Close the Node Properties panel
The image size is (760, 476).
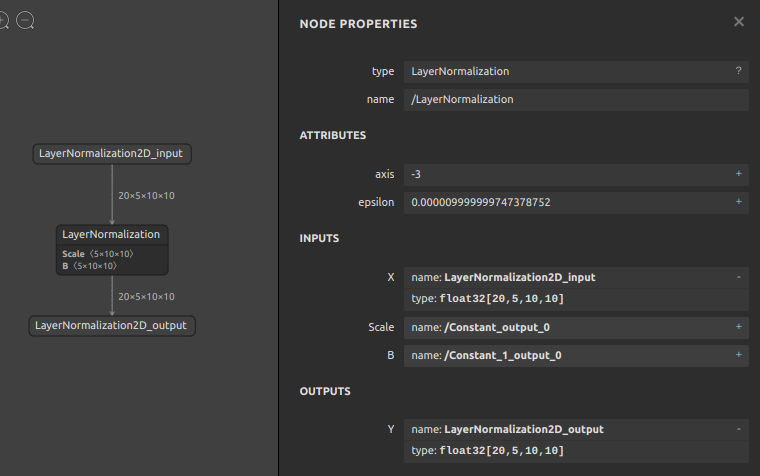click(739, 22)
